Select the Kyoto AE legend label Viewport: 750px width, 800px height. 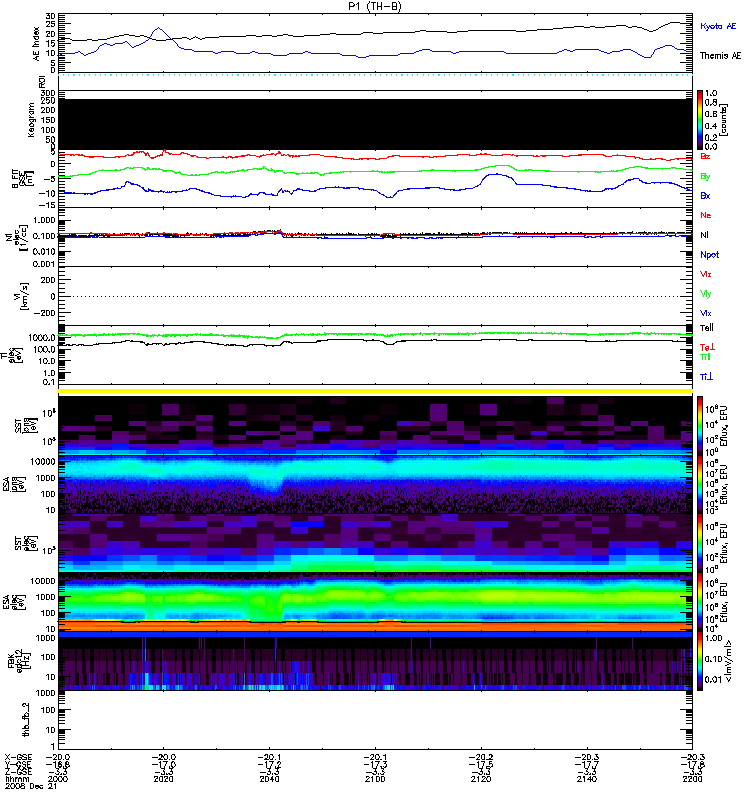point(718,26)
